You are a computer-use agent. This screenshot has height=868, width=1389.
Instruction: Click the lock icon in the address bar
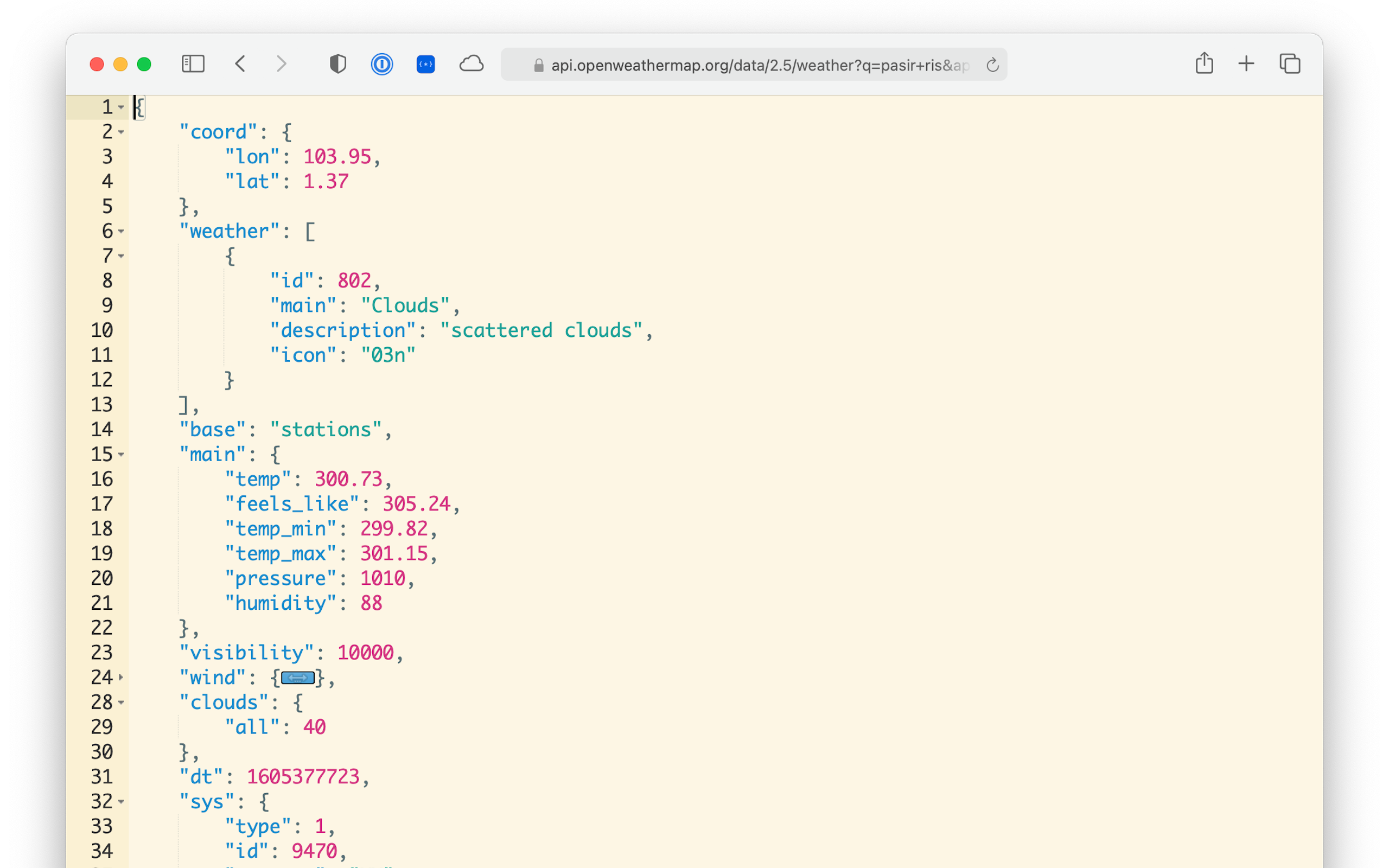[538, 66]
